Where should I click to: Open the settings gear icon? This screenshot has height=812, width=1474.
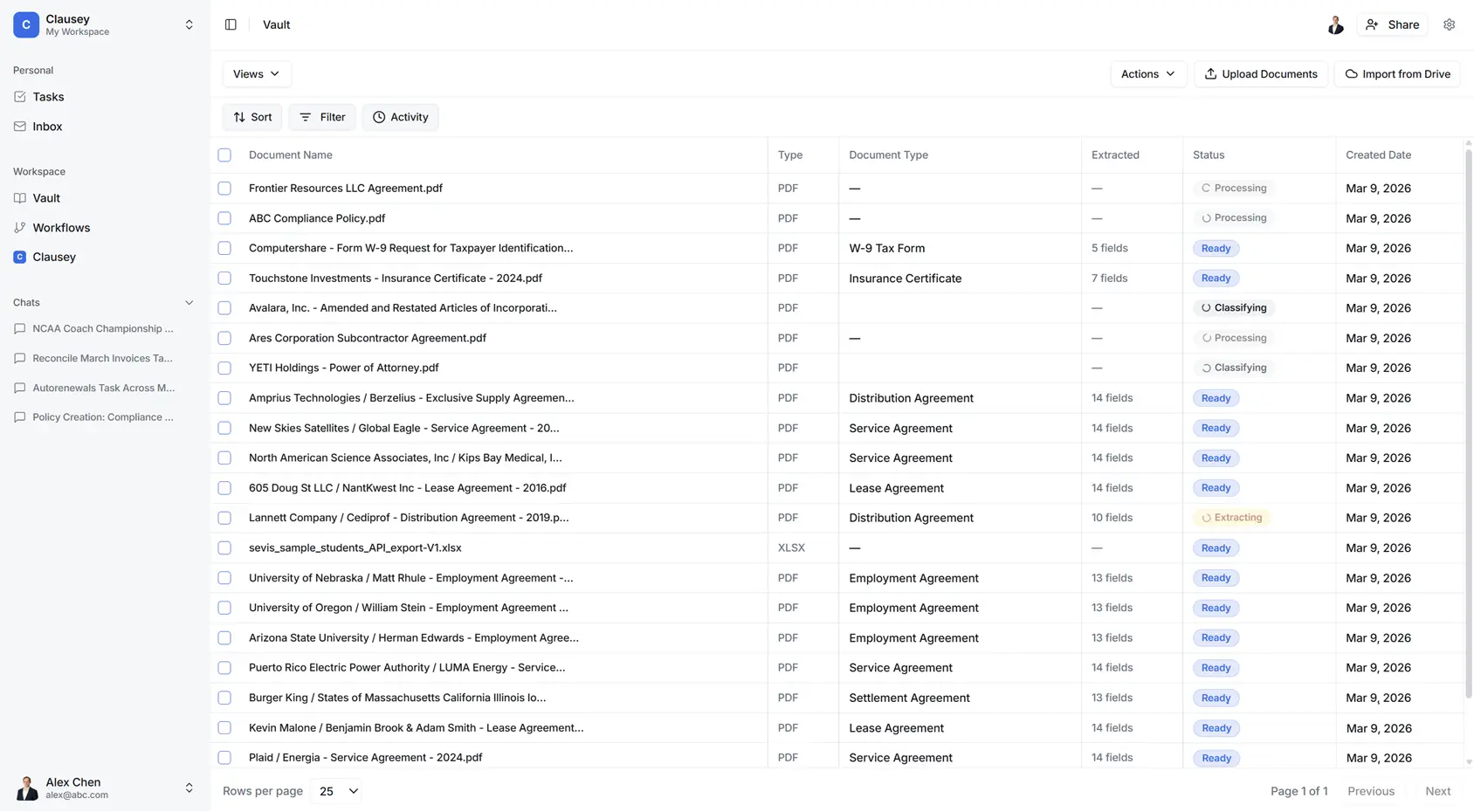tap(1449, 24)
